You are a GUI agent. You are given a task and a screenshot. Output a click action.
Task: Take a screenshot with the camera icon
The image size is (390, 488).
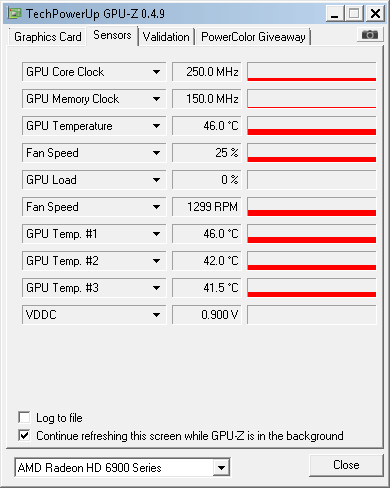370,35
